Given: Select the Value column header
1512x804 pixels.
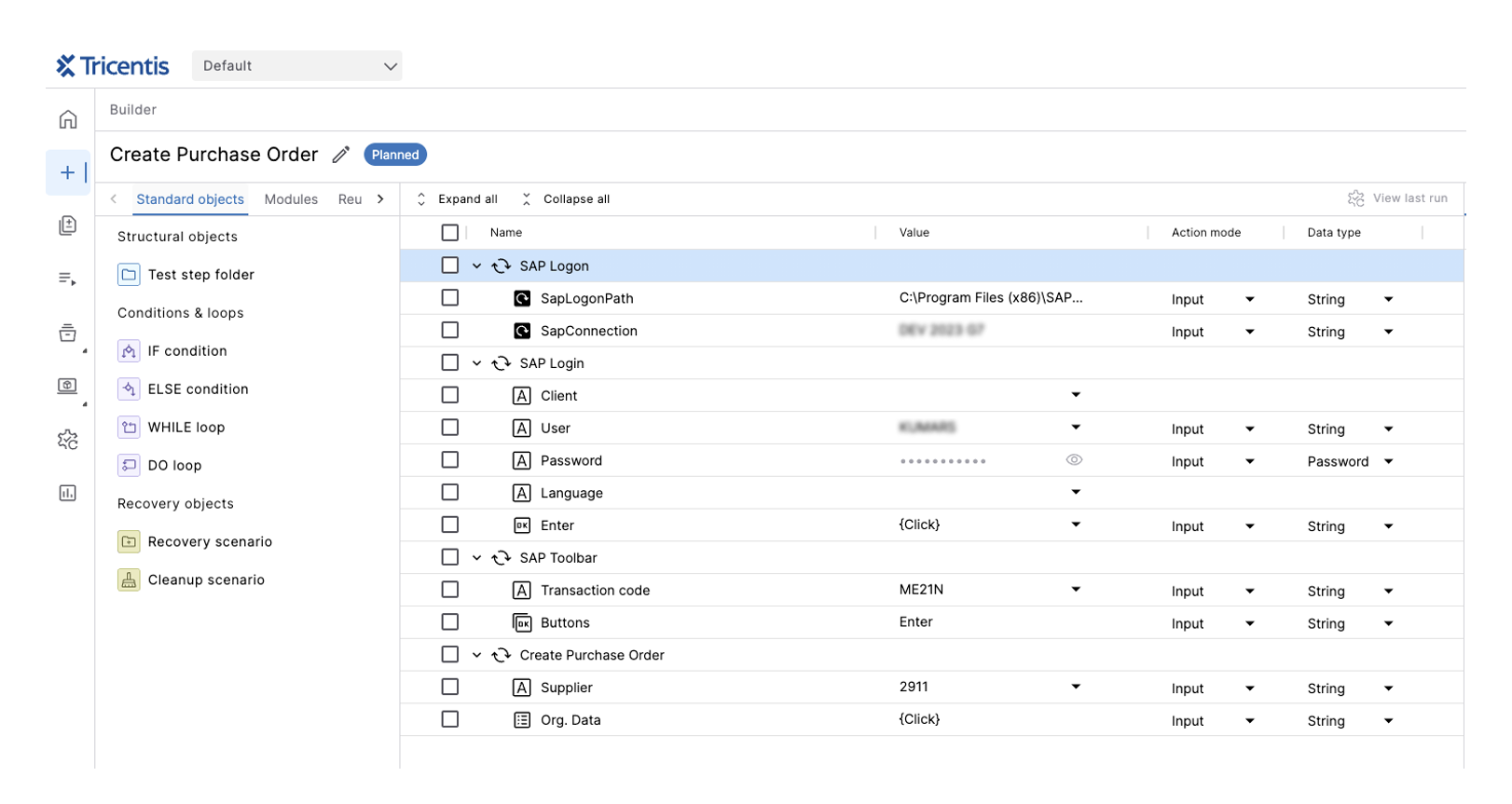Looking at the screenshot, I should pyautogui.click(x=914, y=233).
